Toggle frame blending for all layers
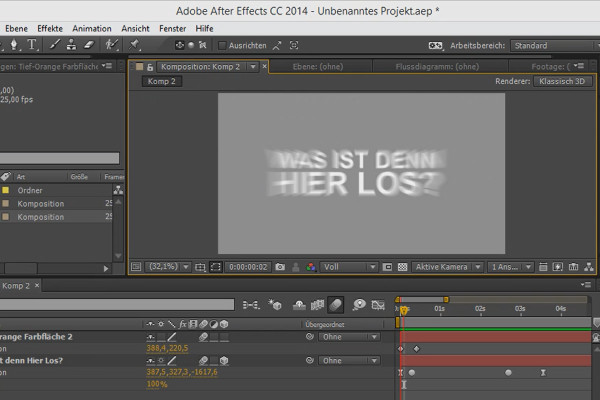600x400 pixels. [317, 305]
